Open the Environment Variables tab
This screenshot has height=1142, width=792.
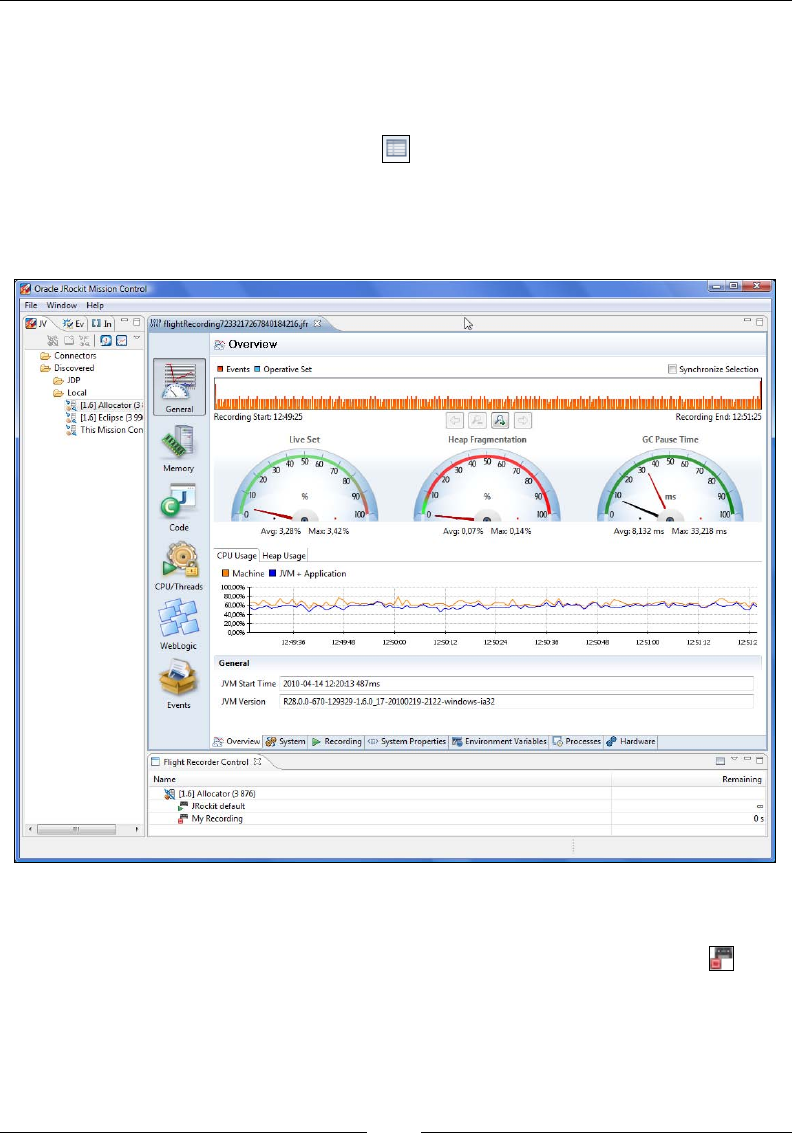499,741
